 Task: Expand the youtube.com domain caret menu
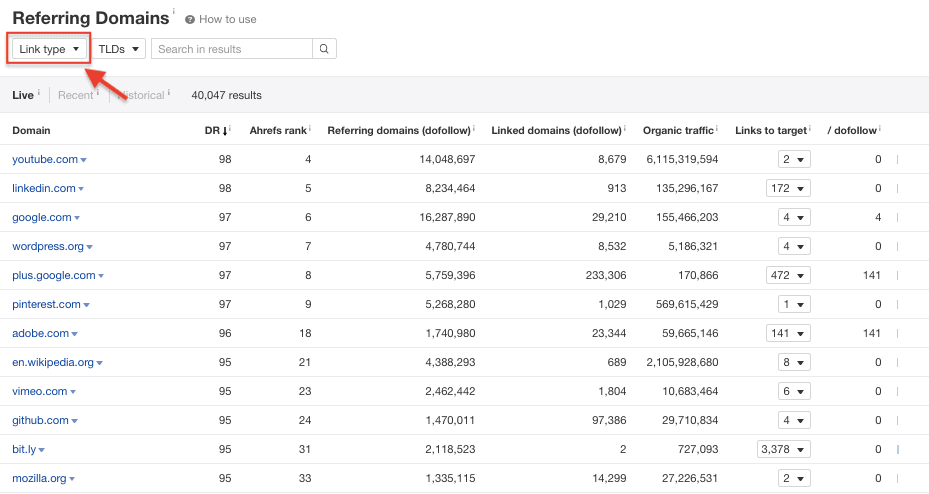pyautogui.click(x=84, y=160)
